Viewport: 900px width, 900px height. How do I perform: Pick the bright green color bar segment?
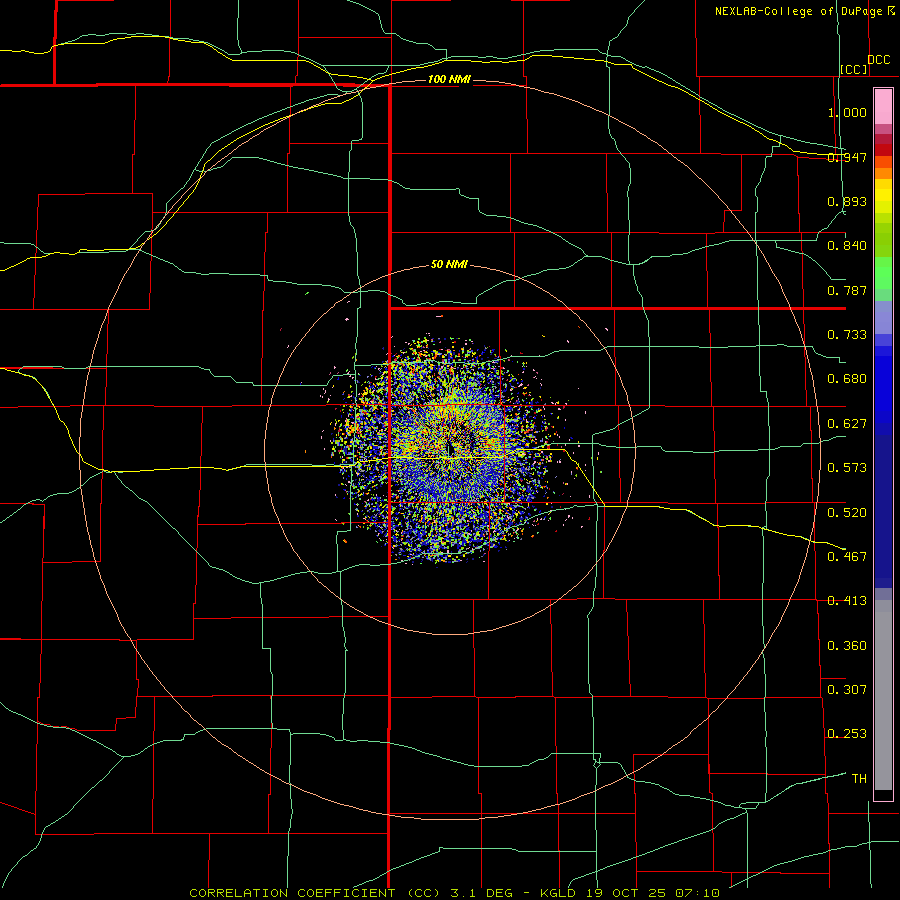pos(883,273)
